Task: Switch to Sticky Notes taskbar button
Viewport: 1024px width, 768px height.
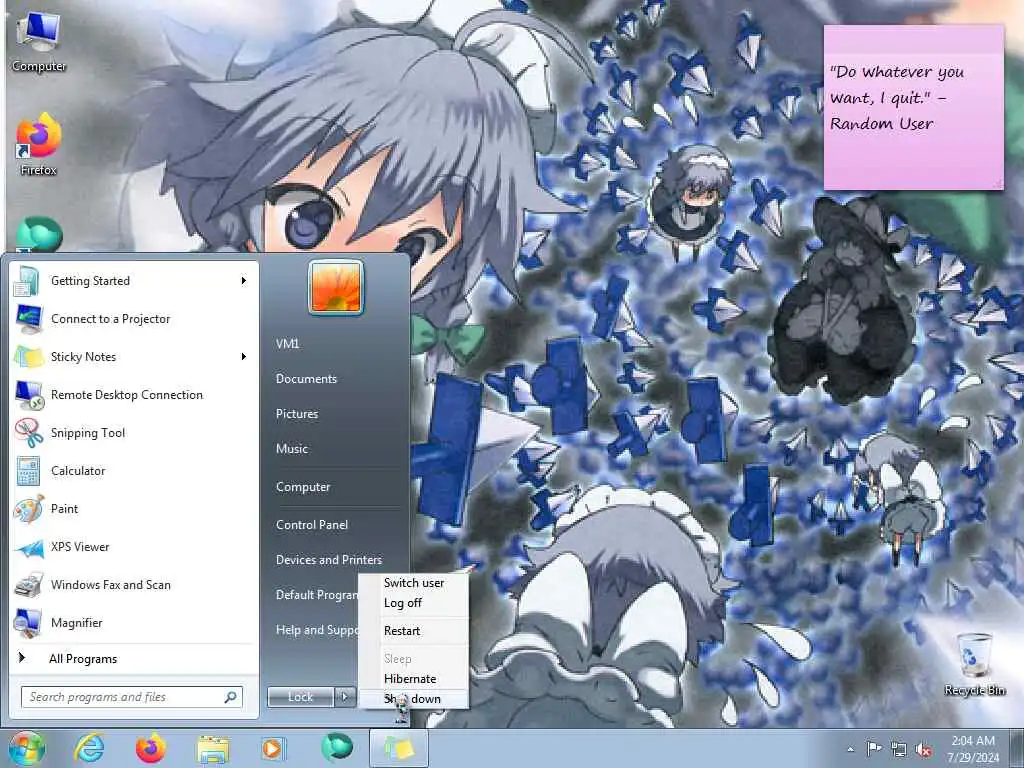Action: tap(399, 748)
